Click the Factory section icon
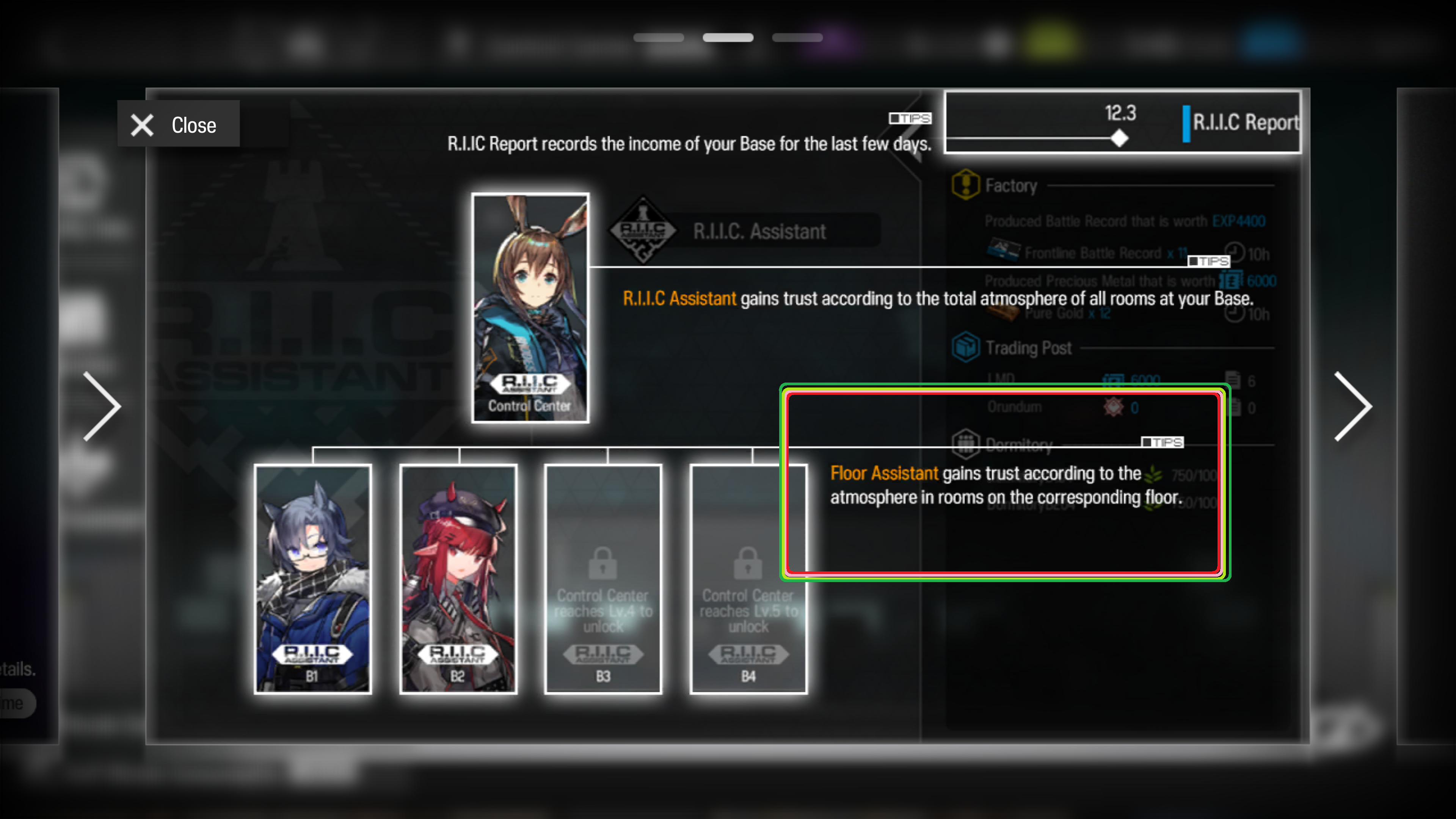Screen dimensions: 1456x819 pos(965,185)
